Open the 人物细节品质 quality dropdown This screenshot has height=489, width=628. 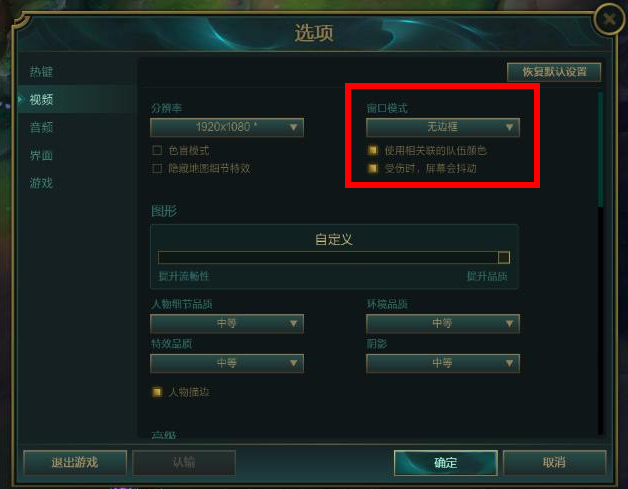coord(227,323)
